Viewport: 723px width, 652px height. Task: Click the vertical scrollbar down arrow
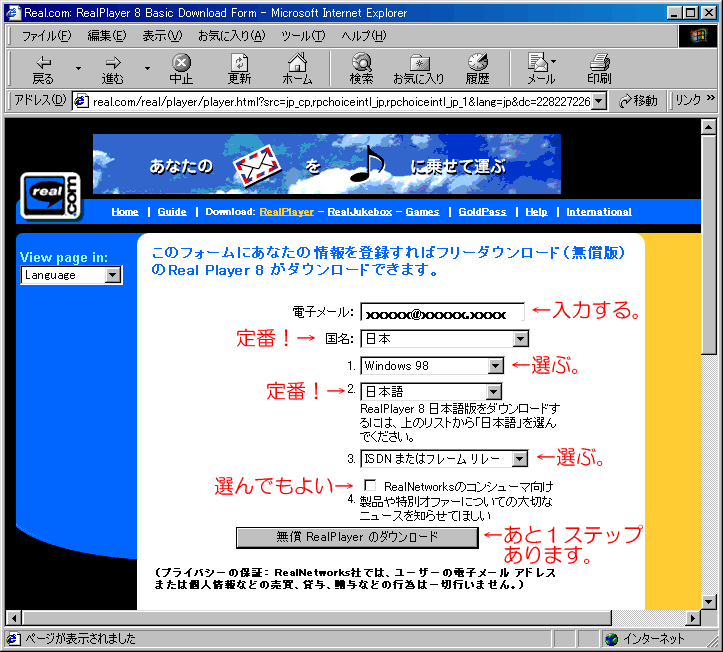point(709,601)
